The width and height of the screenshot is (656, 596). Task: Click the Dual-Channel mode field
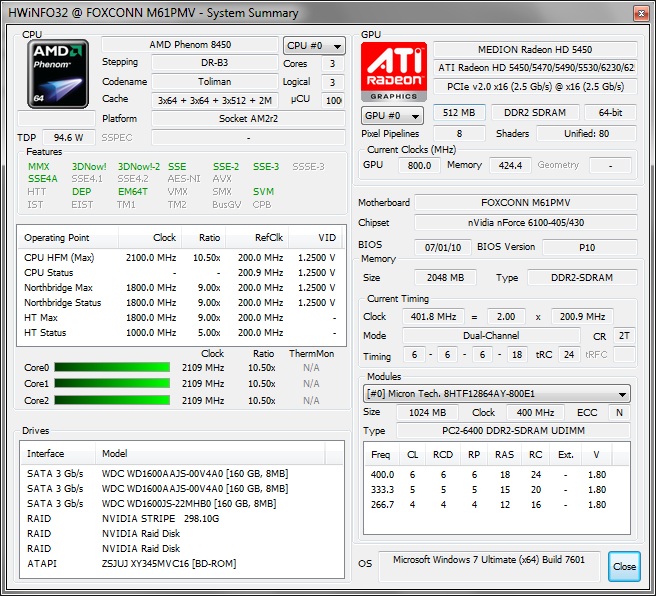[491, 335]
